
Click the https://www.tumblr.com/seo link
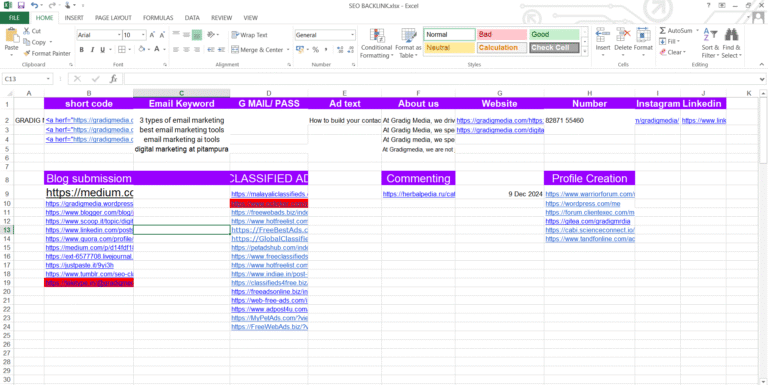coord(89,274)
